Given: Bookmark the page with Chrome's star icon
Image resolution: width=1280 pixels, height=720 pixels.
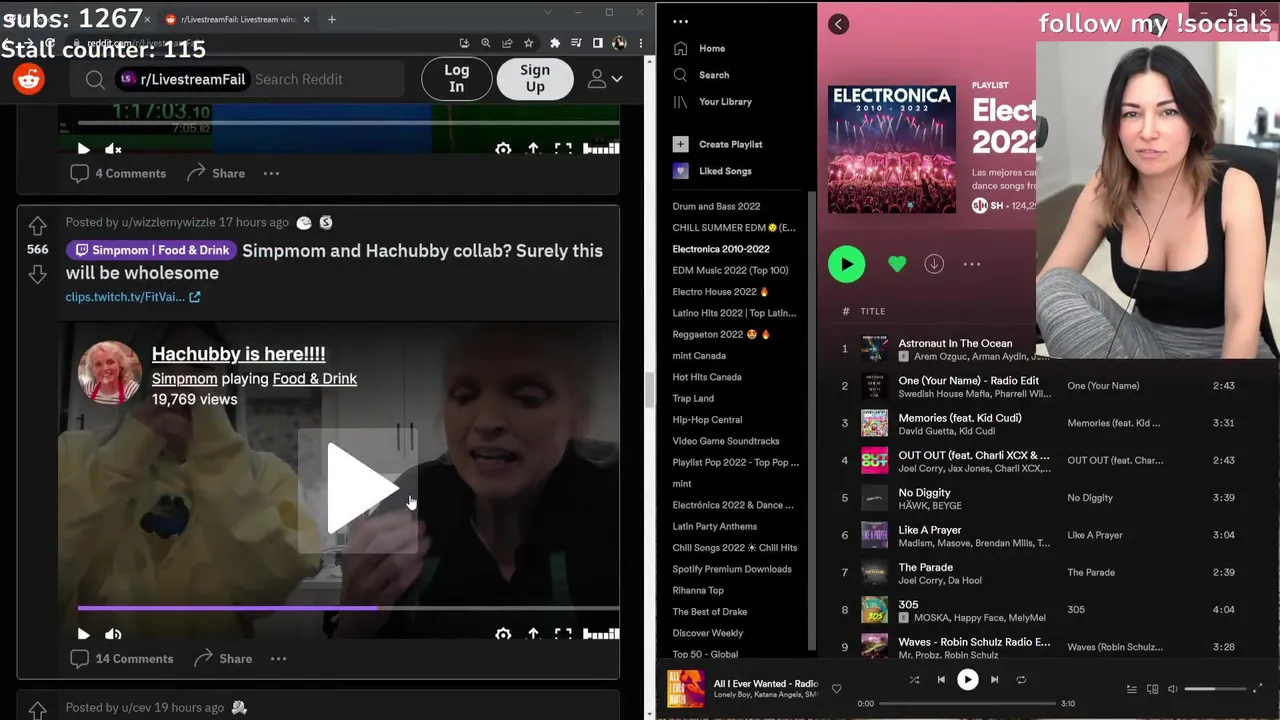Looking at the screenshot, I should coord(528,43).
